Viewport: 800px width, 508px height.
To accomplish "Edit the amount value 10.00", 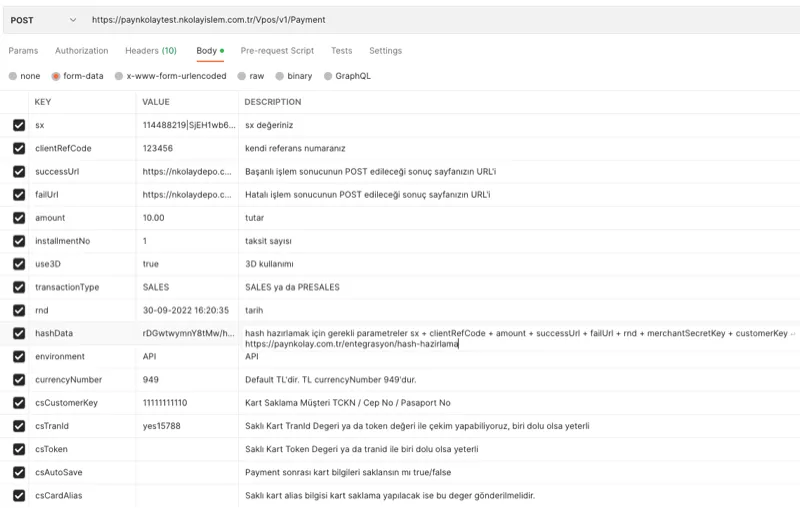I will pyautogui.click(x=186, y=218).
